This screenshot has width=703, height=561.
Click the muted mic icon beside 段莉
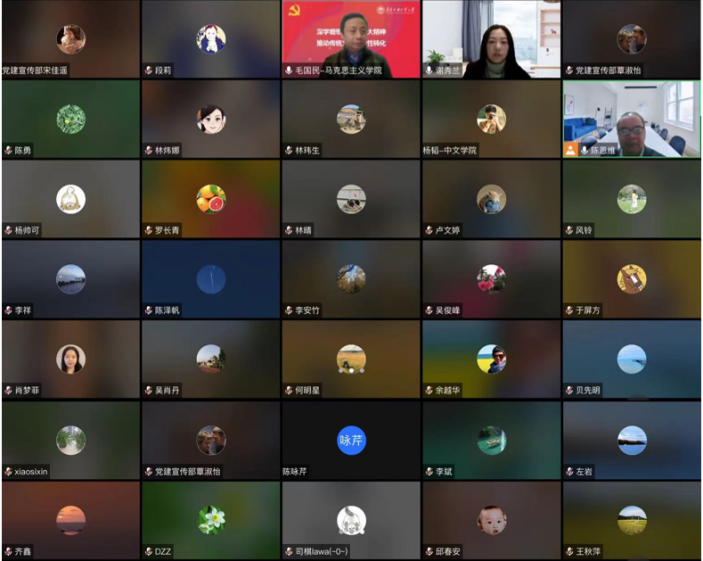pyautogui.click(x=148, y=71)
